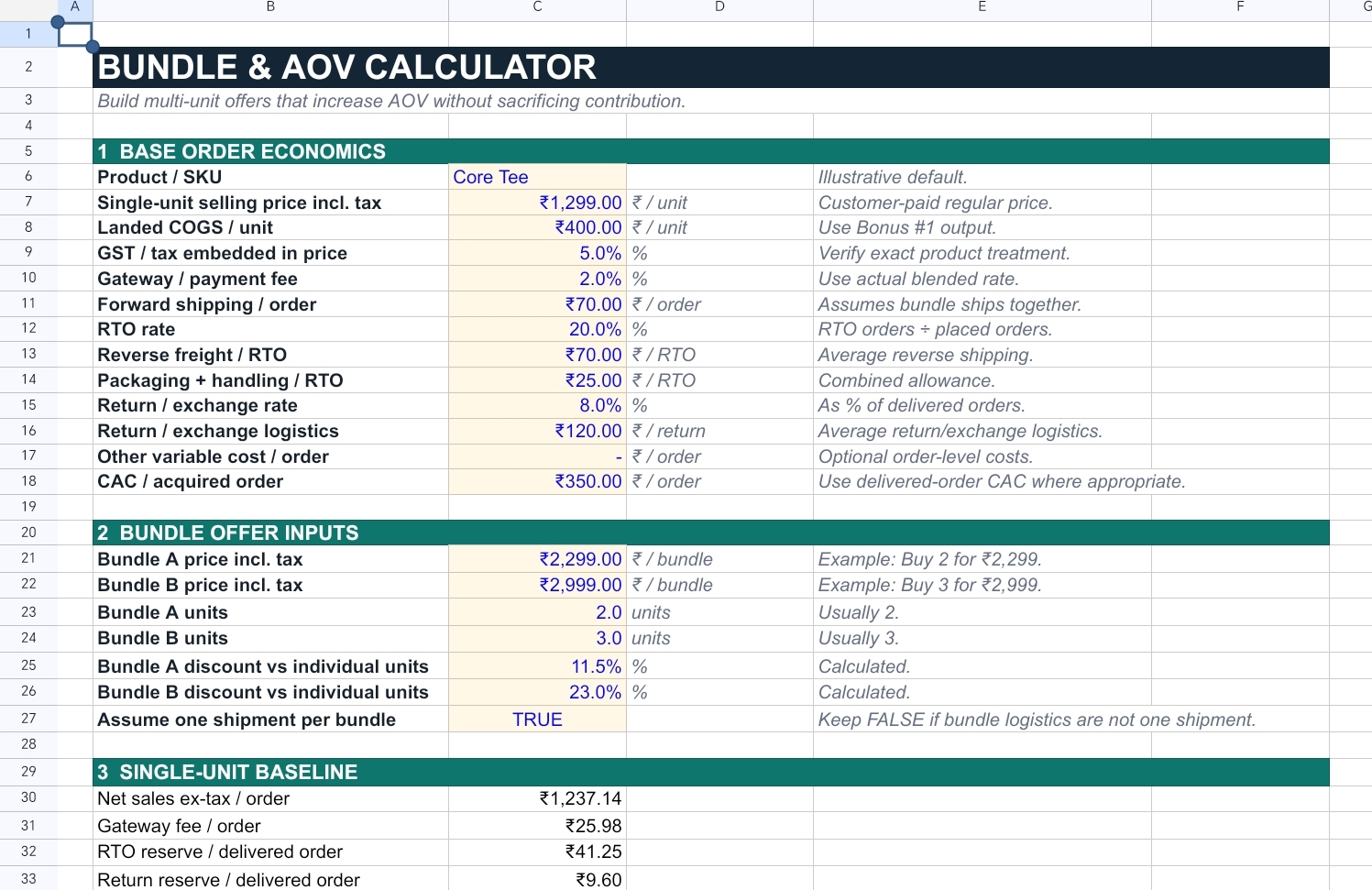This screenshot has width=1372, height=890.
Task: Select the Gateway payment fee value 2.0%
Action: [x=600, y=279]
